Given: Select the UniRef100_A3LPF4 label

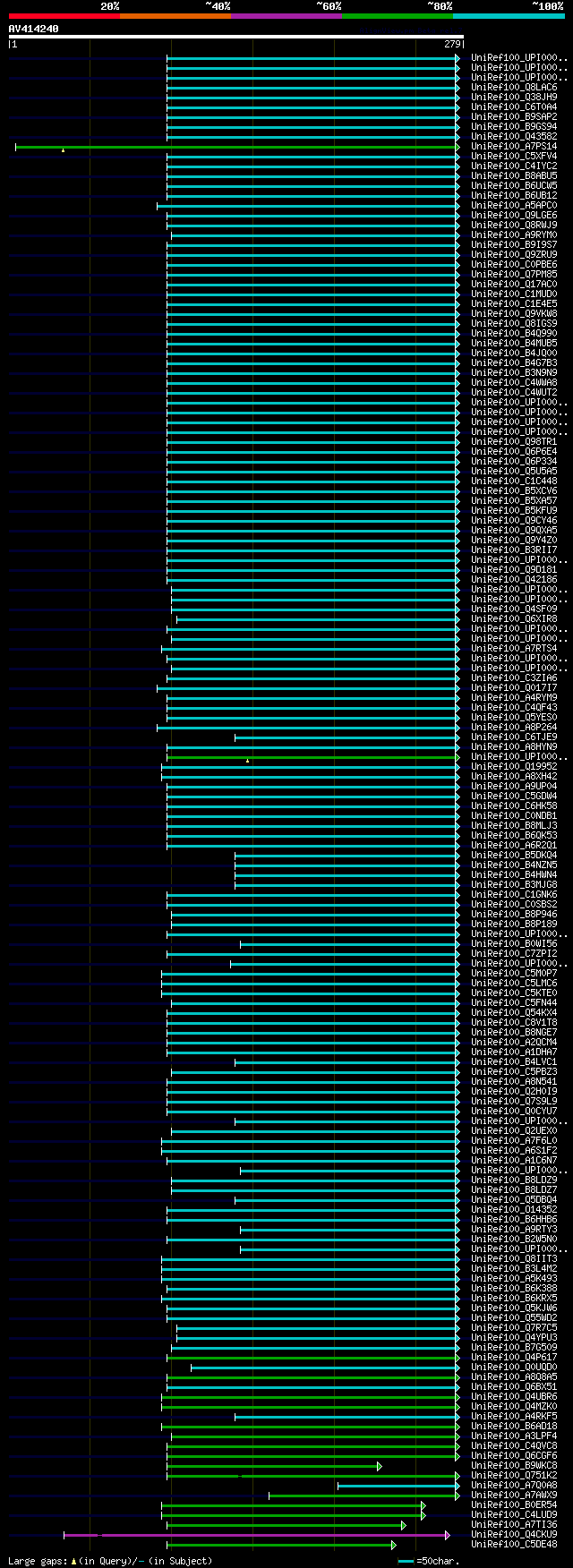Looking at the screenshot, I should [514, 1436].
